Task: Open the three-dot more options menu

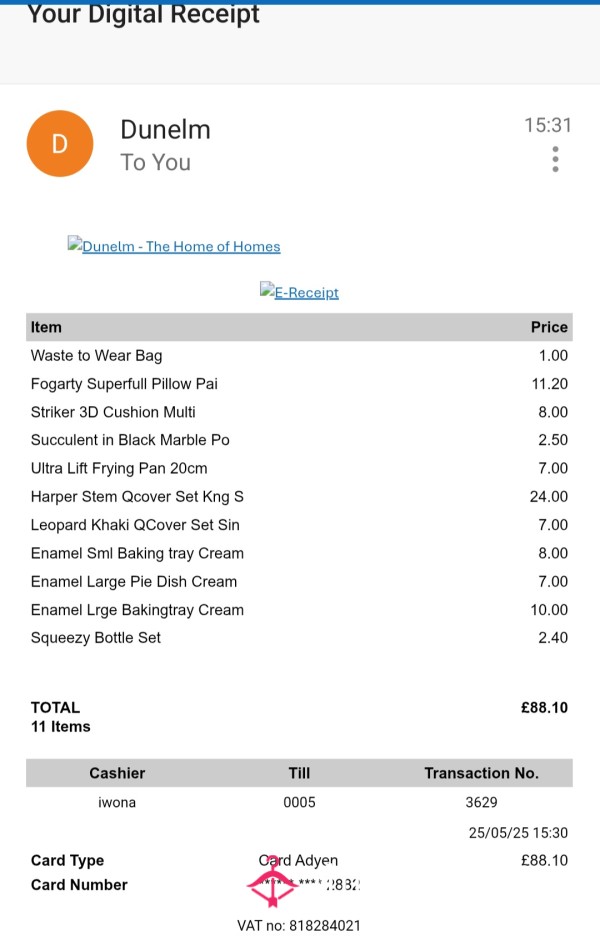Action: tap(555, 159)
